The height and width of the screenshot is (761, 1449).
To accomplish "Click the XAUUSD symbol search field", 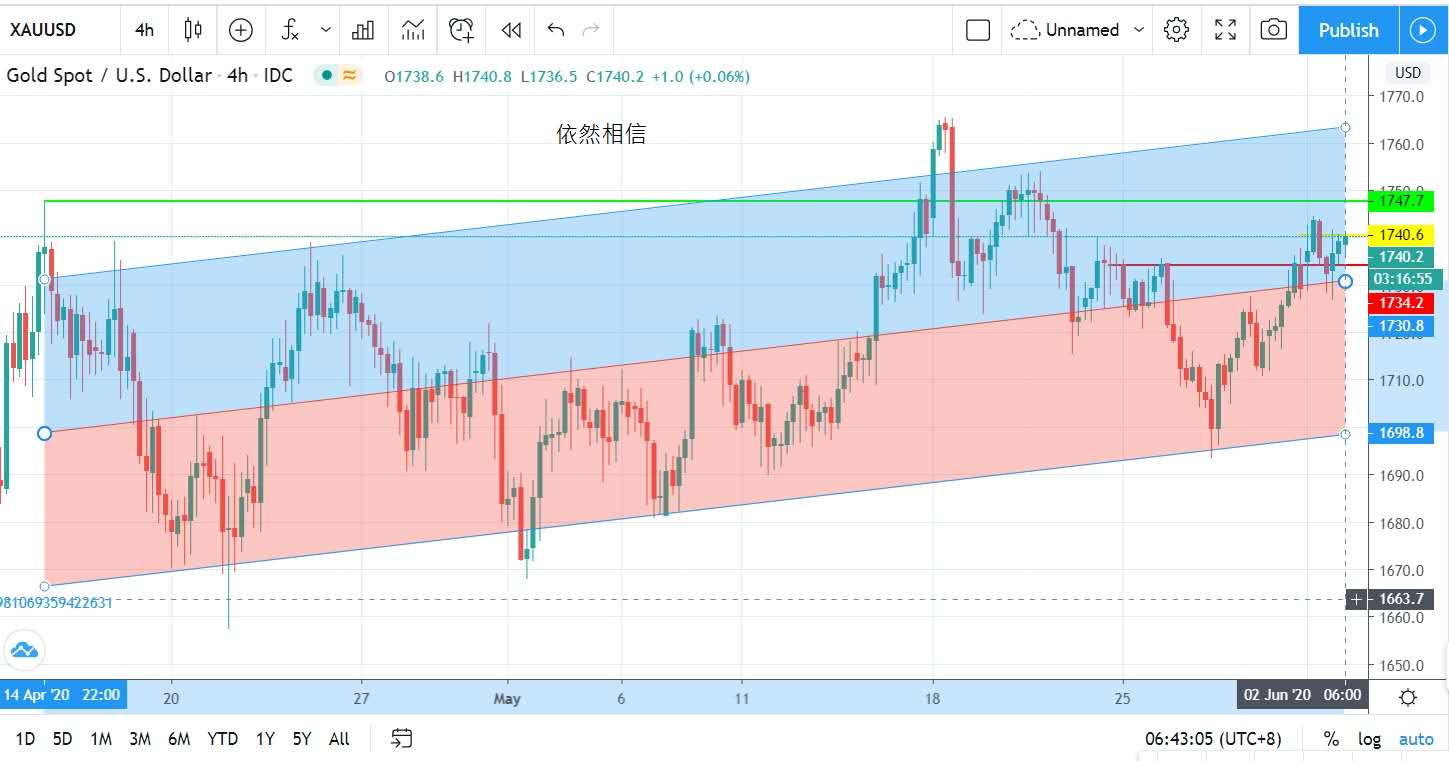I will [55, 30].
